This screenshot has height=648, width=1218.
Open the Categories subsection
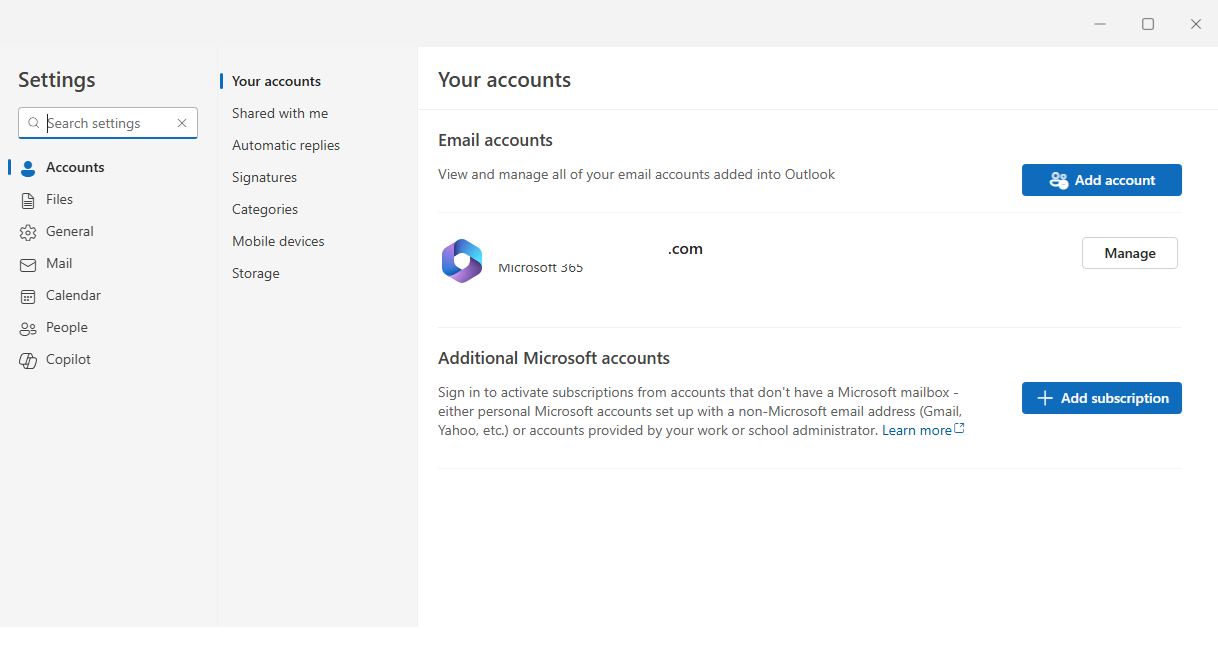pyautogui.click(x=265, y=209)
